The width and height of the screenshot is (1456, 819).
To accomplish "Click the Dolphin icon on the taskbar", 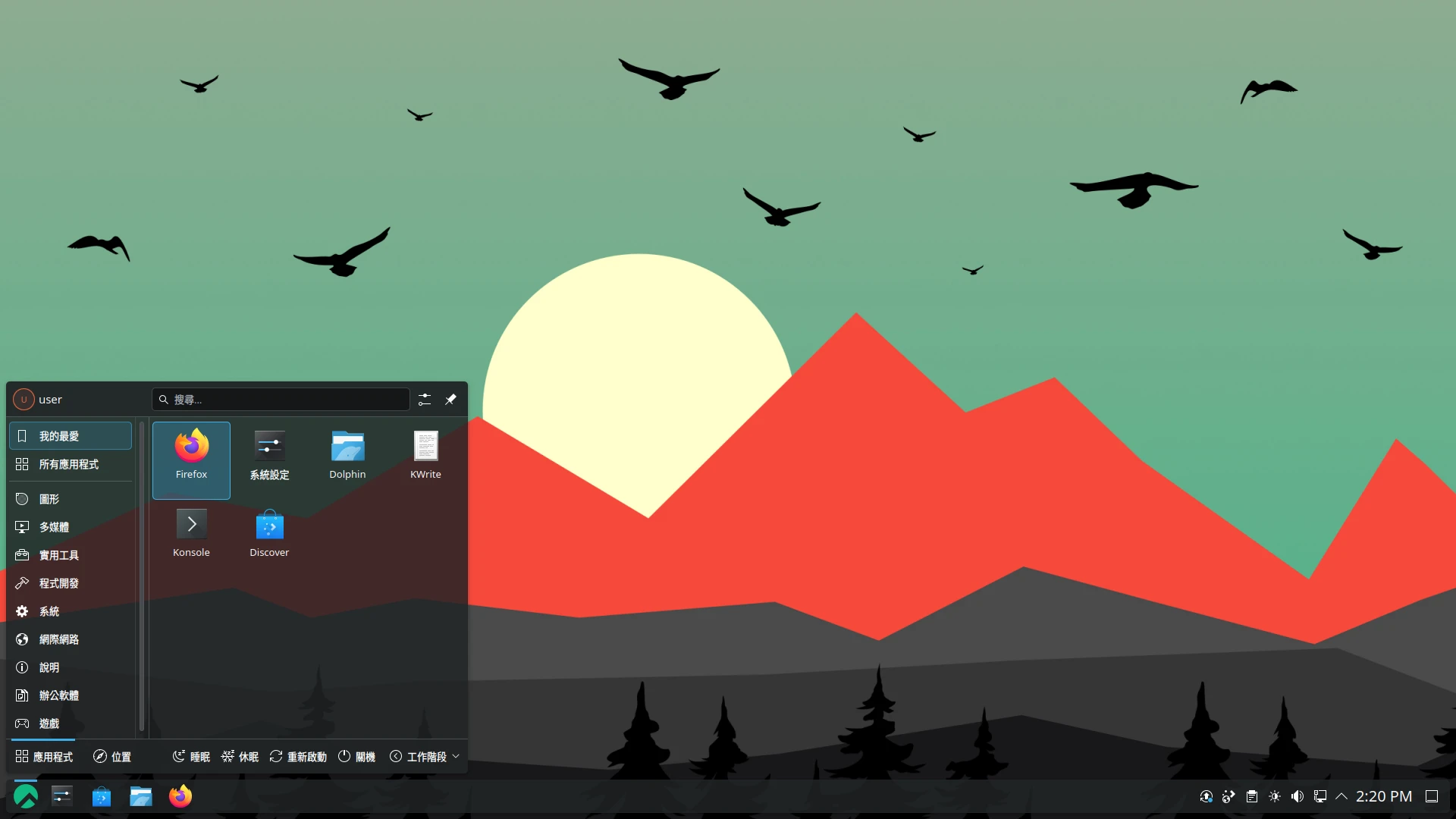I will [x=141, y=796].
